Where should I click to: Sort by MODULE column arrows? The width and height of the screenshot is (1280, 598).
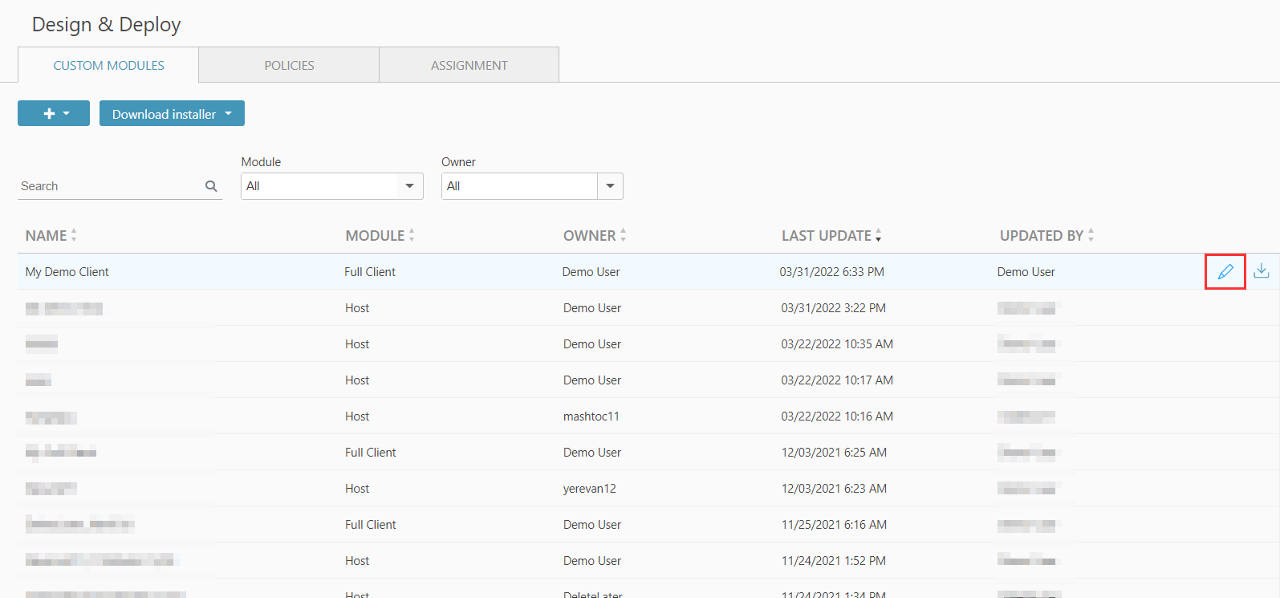point(412,236)
